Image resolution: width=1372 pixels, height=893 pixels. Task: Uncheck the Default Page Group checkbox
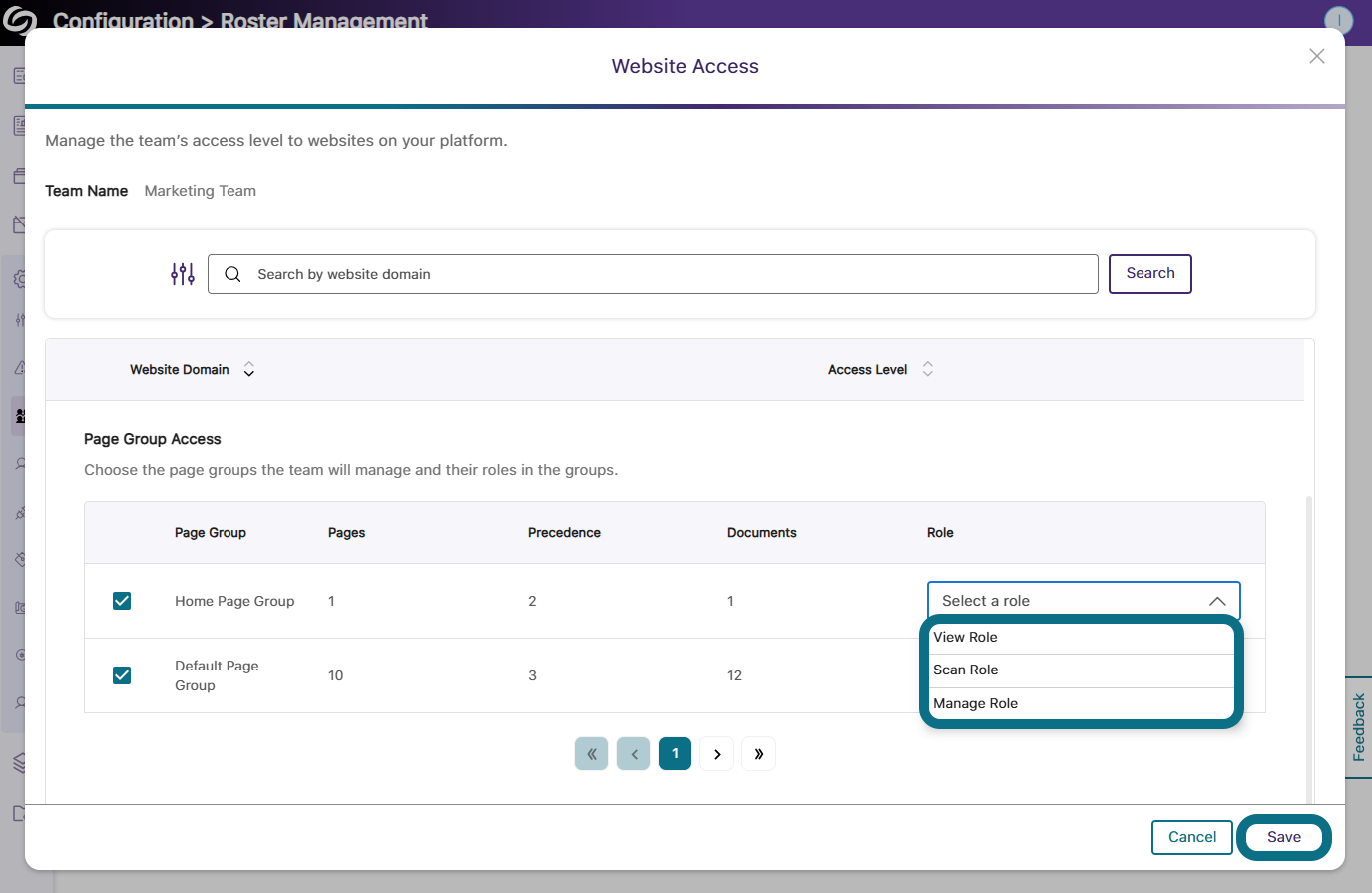click(122, 675)
